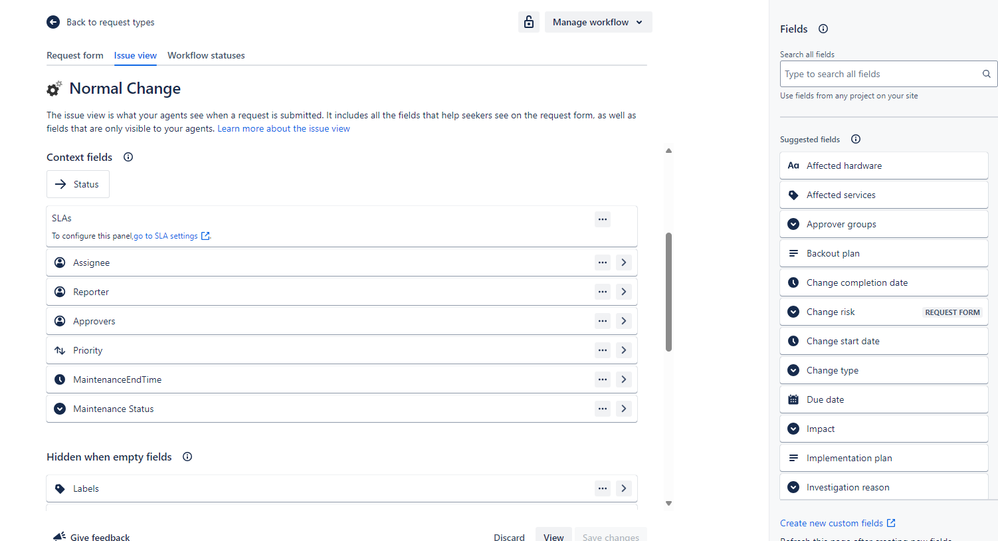Open more options for SLAs panel
The height and width of the screenshot is (541, 998).
[602, 220]
